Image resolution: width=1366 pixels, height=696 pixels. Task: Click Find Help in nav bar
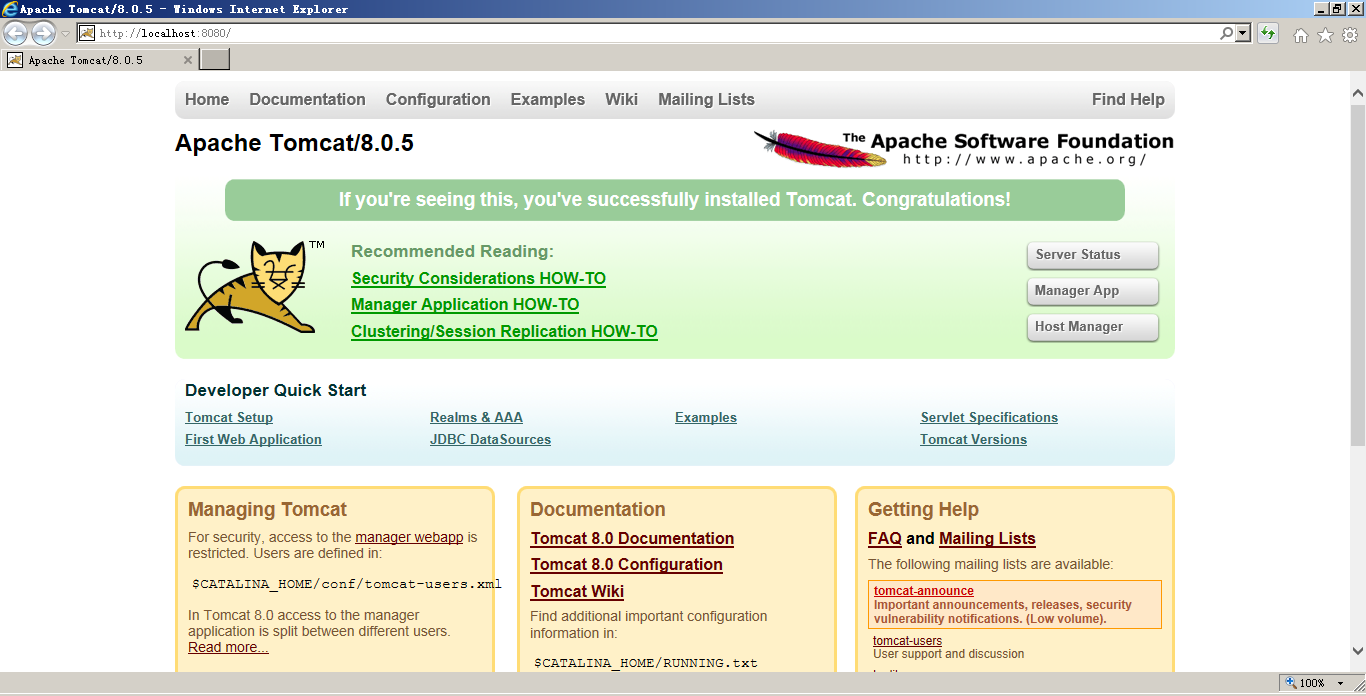(x=1128, y=99)
